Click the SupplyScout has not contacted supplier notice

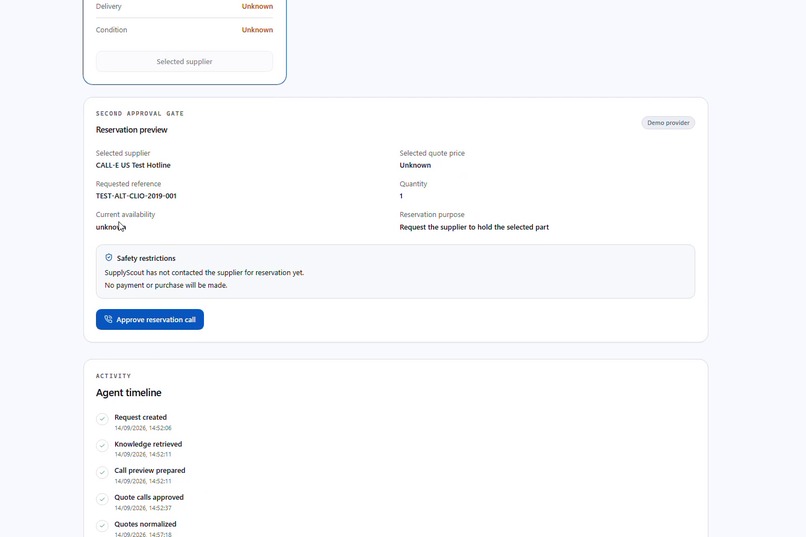pyautogui.click(x=204, y=273)
